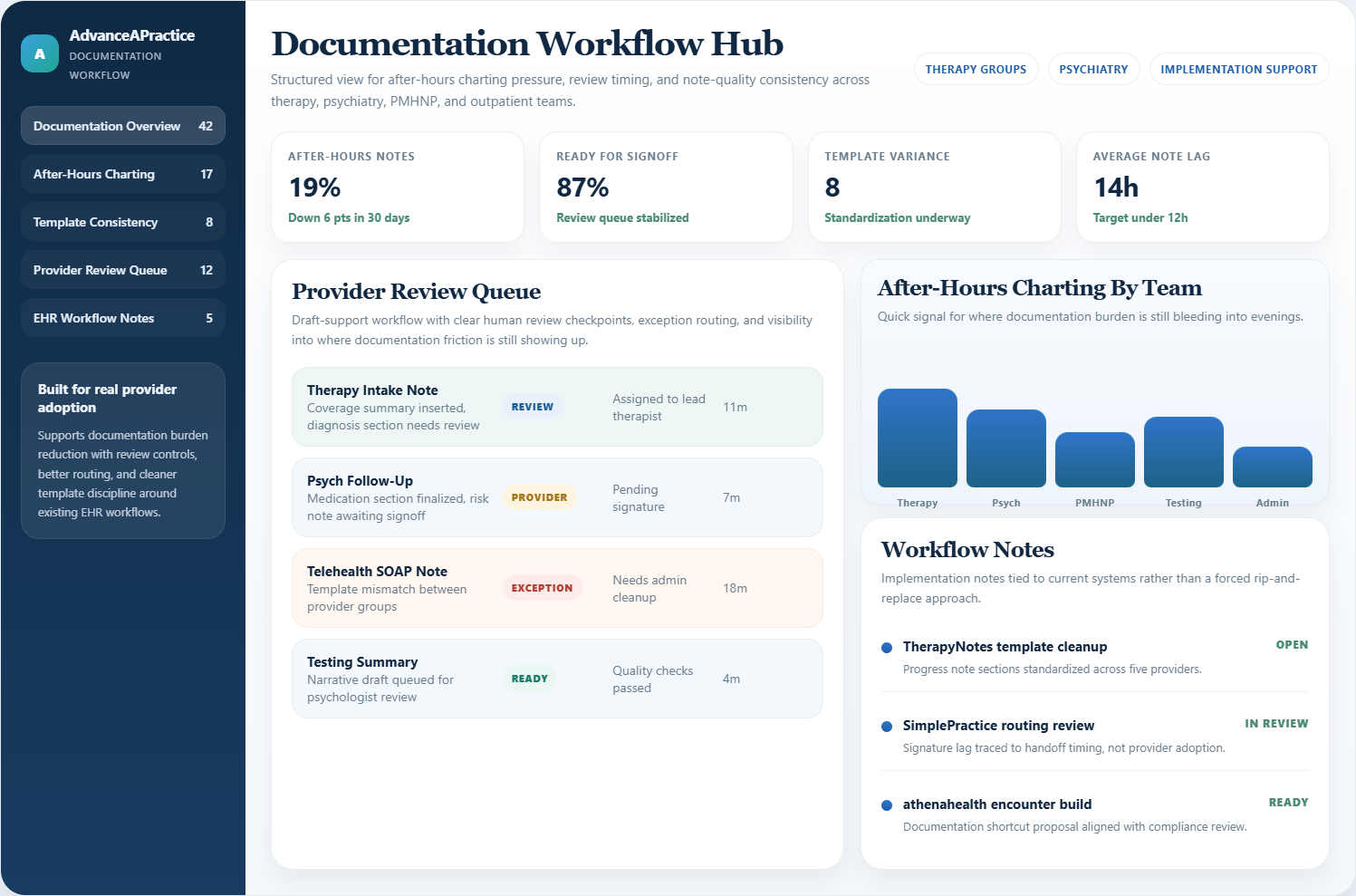
Task: Expand the Template Consistency sidebar section
Action: [122, 221]
